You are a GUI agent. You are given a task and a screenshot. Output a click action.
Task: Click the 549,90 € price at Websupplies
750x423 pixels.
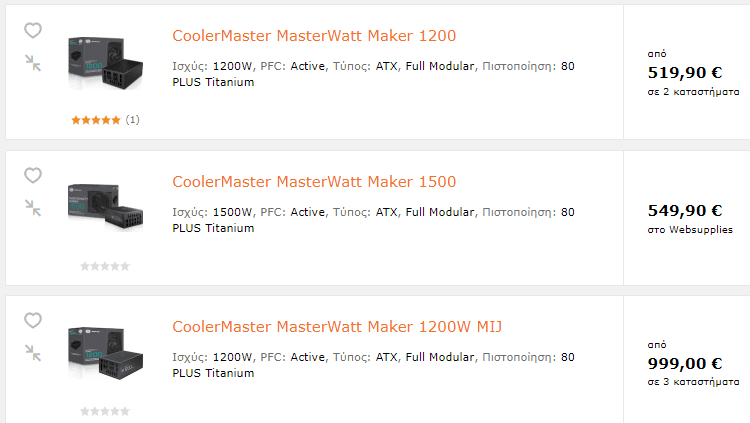[x=684, y=211]
